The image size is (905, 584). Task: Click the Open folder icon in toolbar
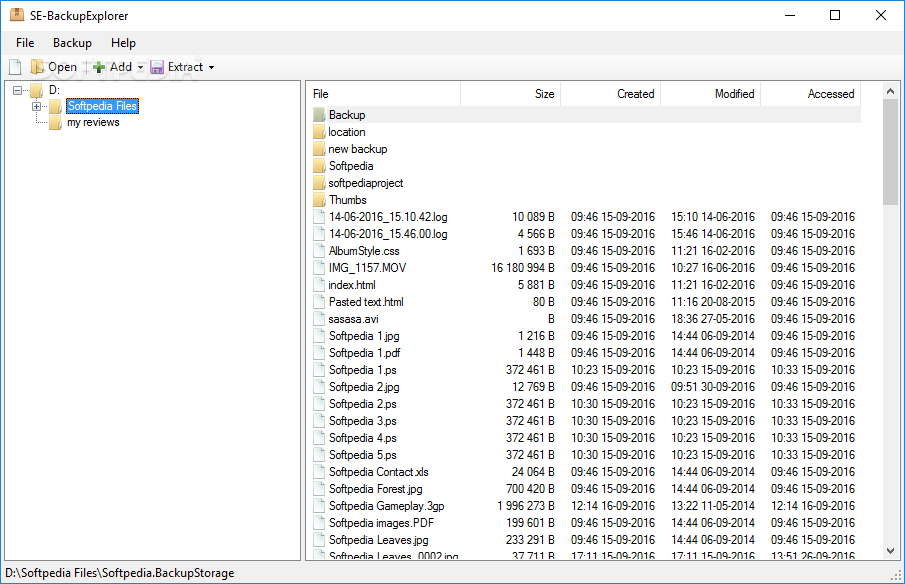coord(37,67)
